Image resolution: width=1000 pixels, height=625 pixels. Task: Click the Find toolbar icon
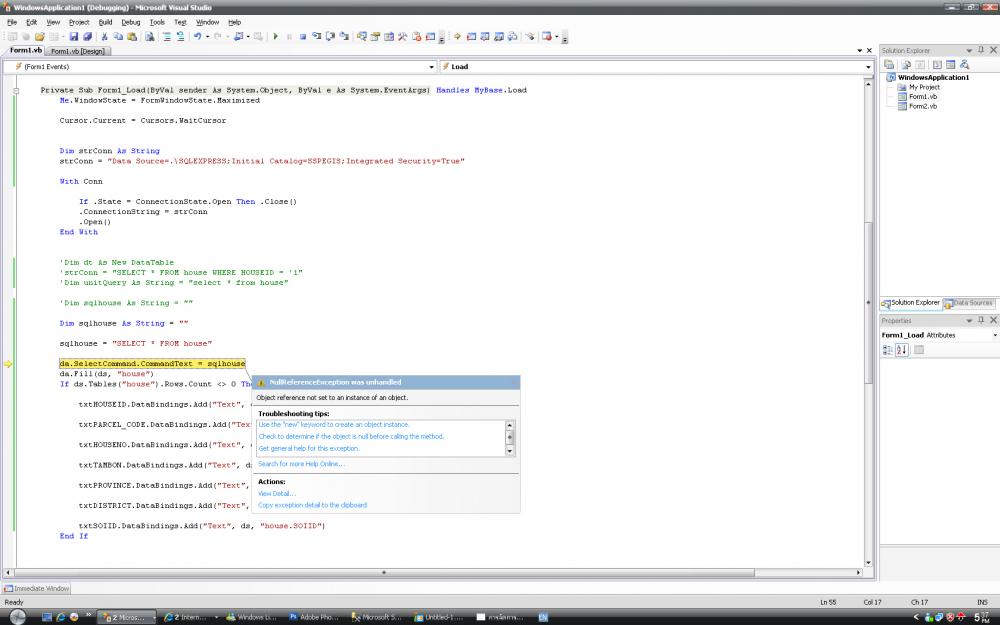pyautogui.click(x=149, y=37)
